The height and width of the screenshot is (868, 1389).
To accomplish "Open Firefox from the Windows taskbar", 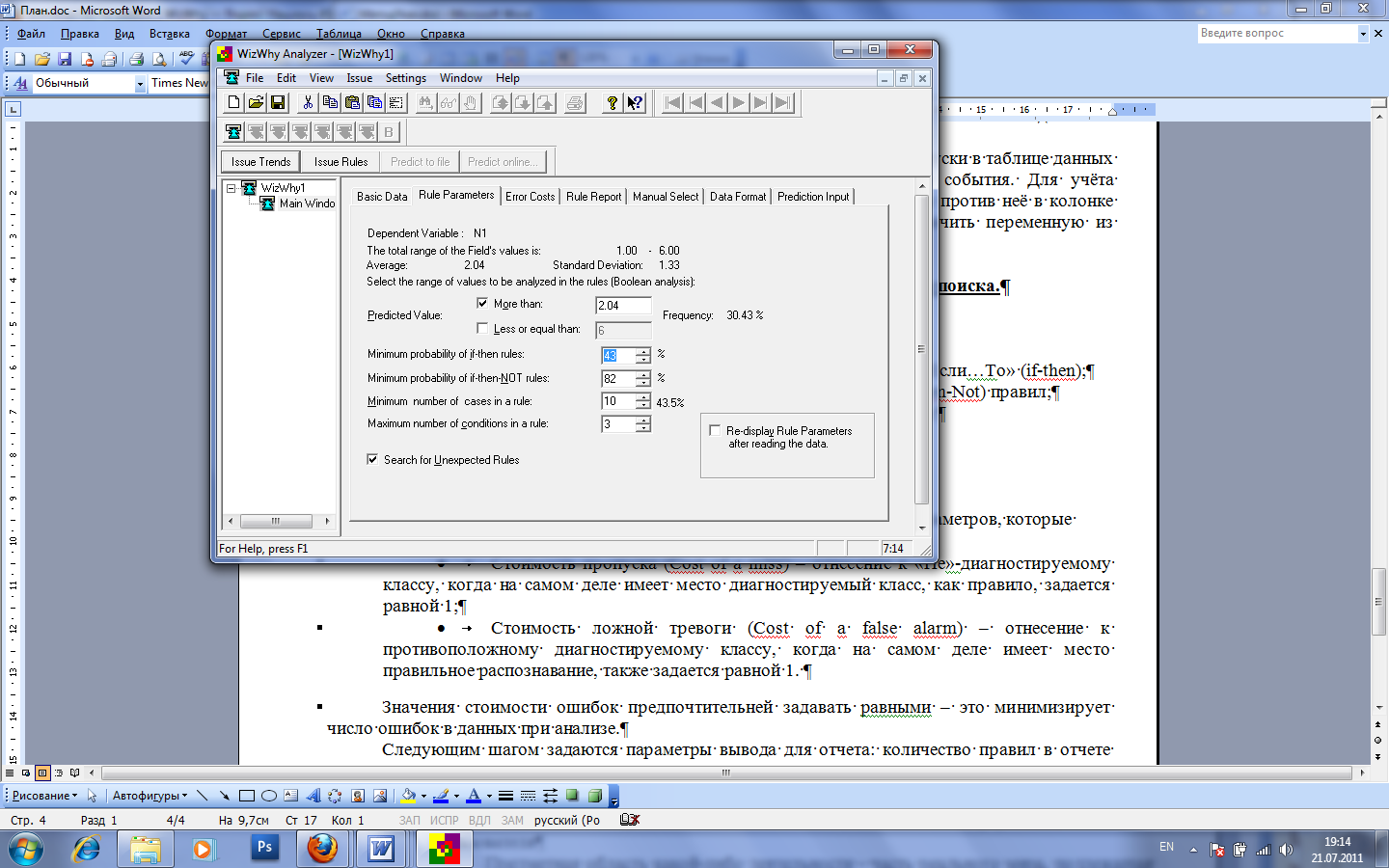I will (x=322, y=849).
